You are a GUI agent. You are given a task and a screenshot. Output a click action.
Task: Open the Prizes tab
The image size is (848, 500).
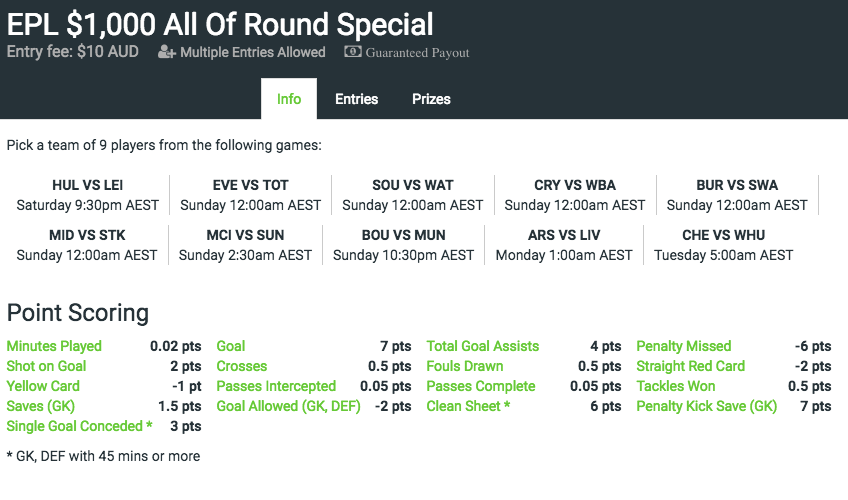pos(431,99)
